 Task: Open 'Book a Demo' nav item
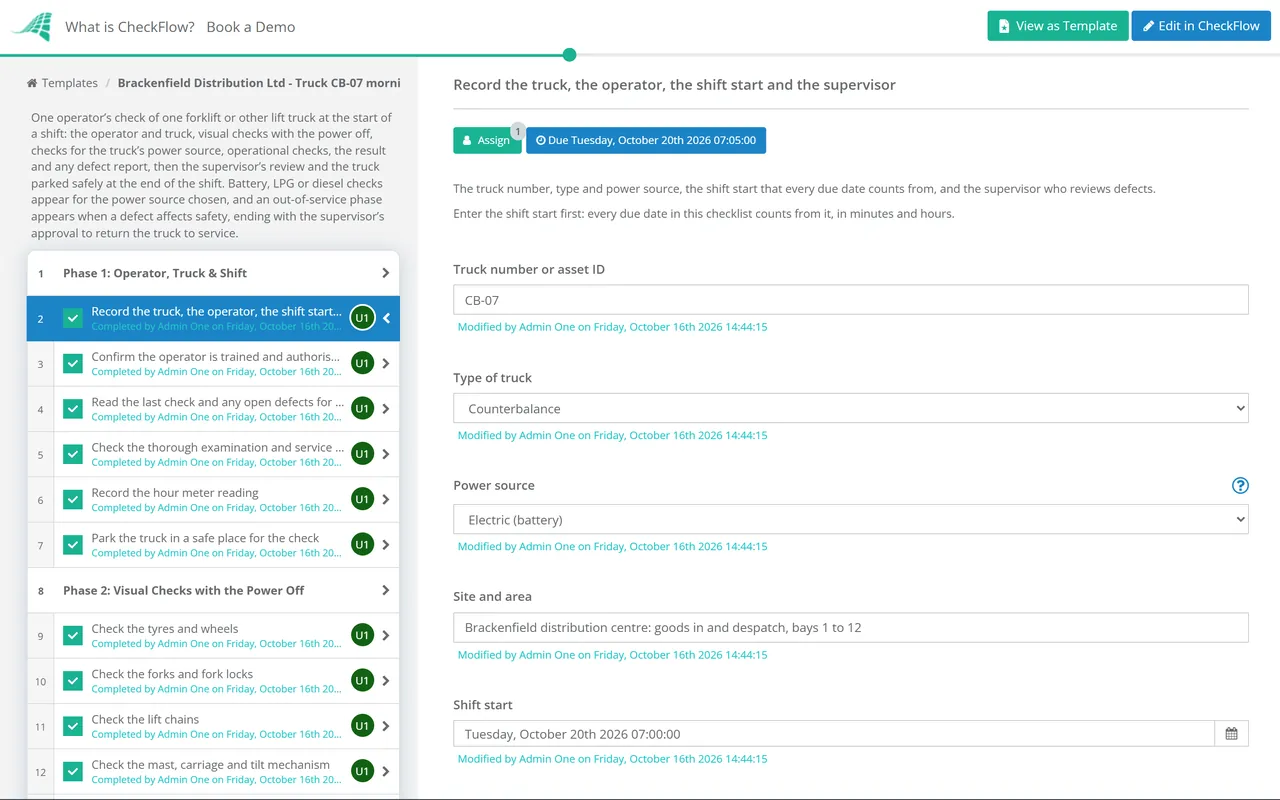[251, 27]
